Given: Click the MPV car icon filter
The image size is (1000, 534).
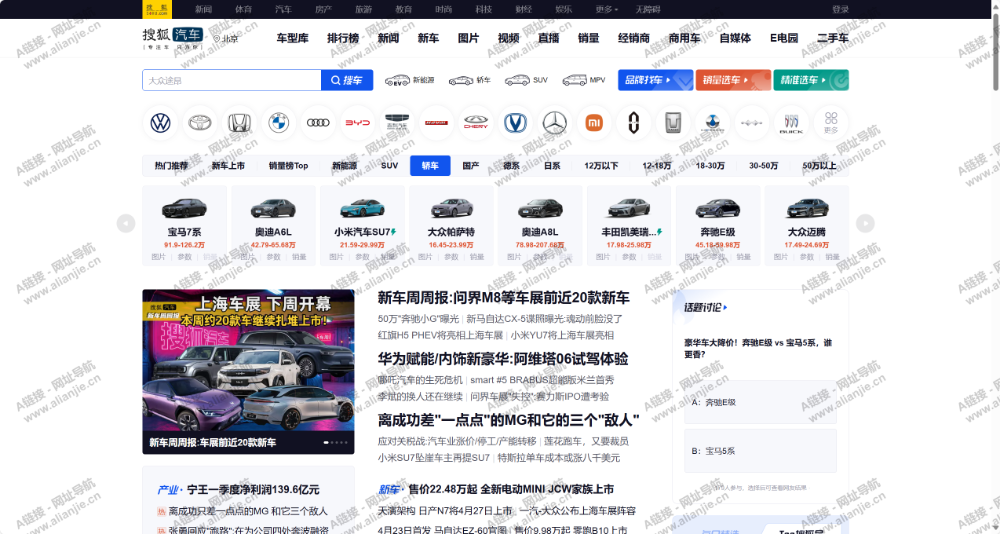Looking at the screenshot, I should coord(584,80).
